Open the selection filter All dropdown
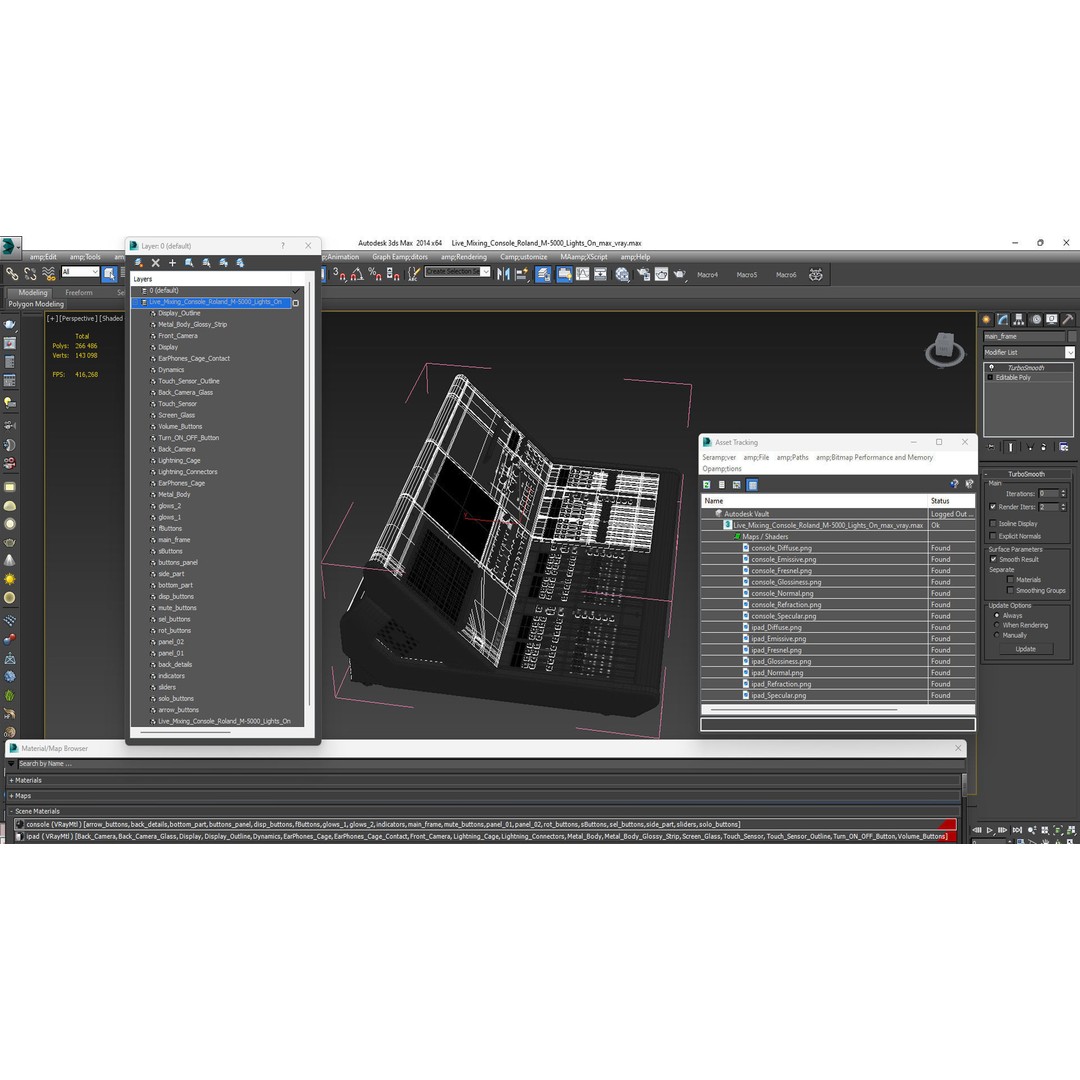The image size is (1080, 1080). (80, 272)
